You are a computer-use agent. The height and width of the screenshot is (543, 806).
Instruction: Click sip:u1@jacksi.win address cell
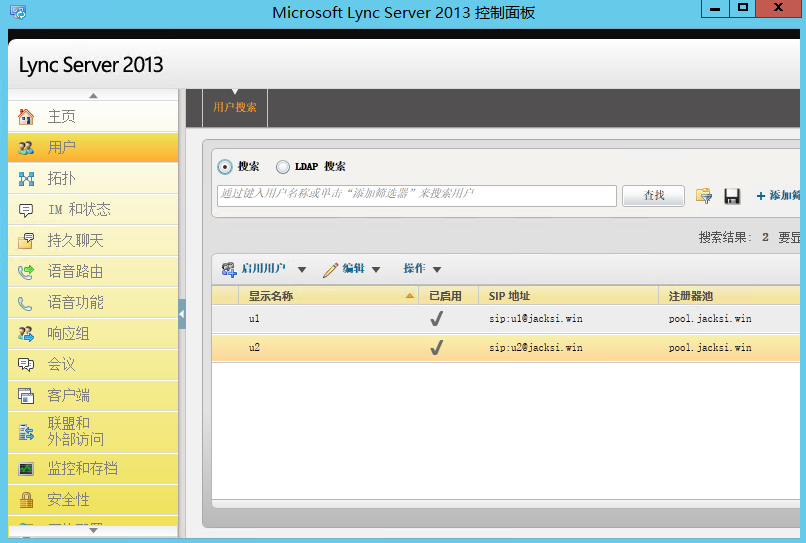tap(536, 319)
